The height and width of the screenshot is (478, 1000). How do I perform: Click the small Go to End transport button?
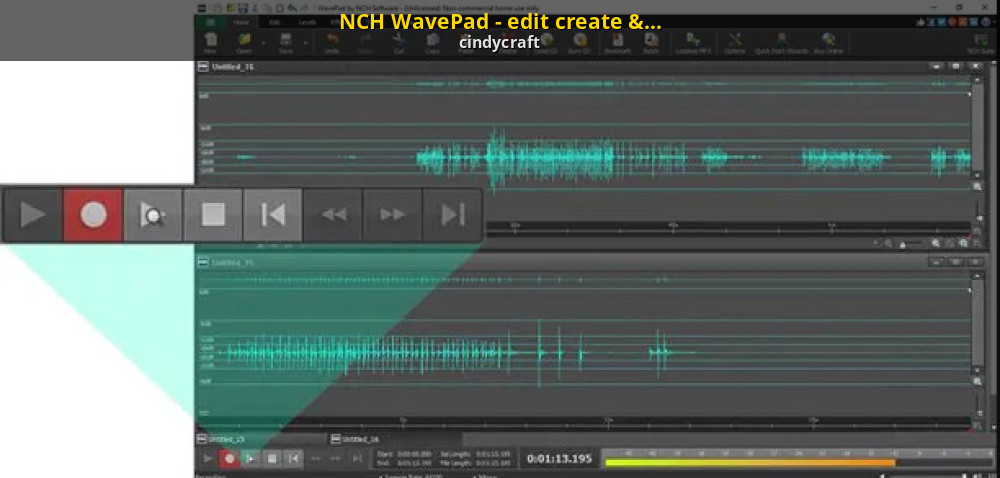357,458
